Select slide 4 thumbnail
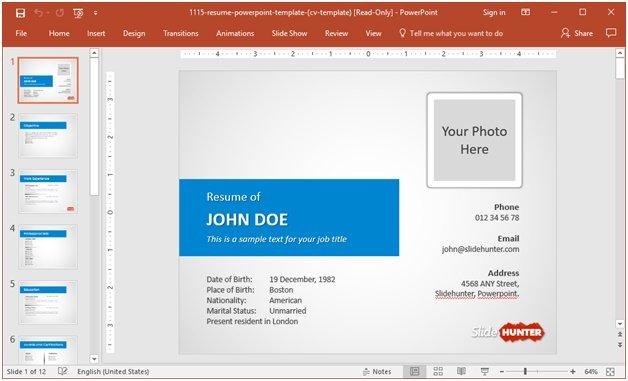 tap(48, 246)
